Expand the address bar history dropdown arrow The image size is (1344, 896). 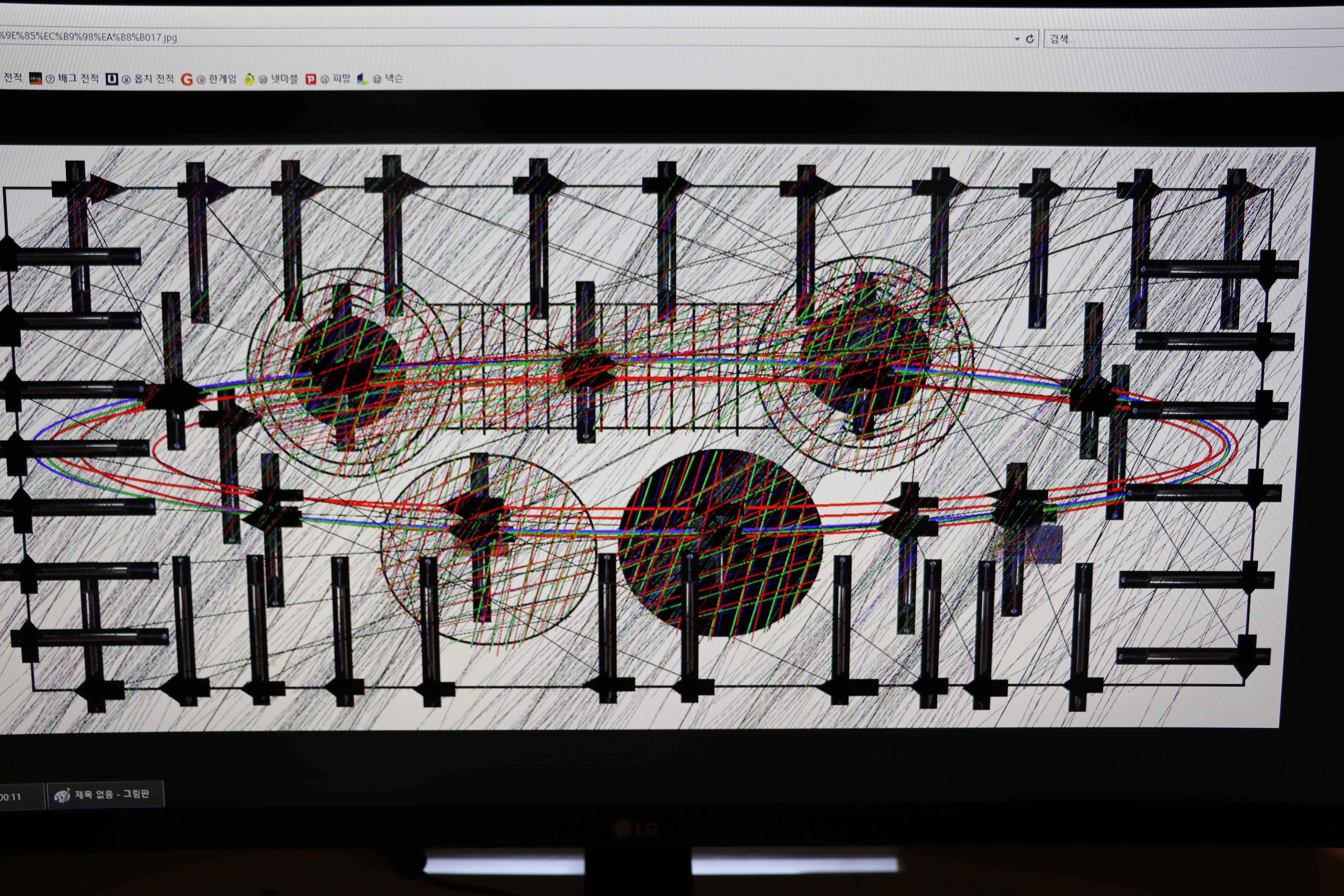(x=1016, y=39)
